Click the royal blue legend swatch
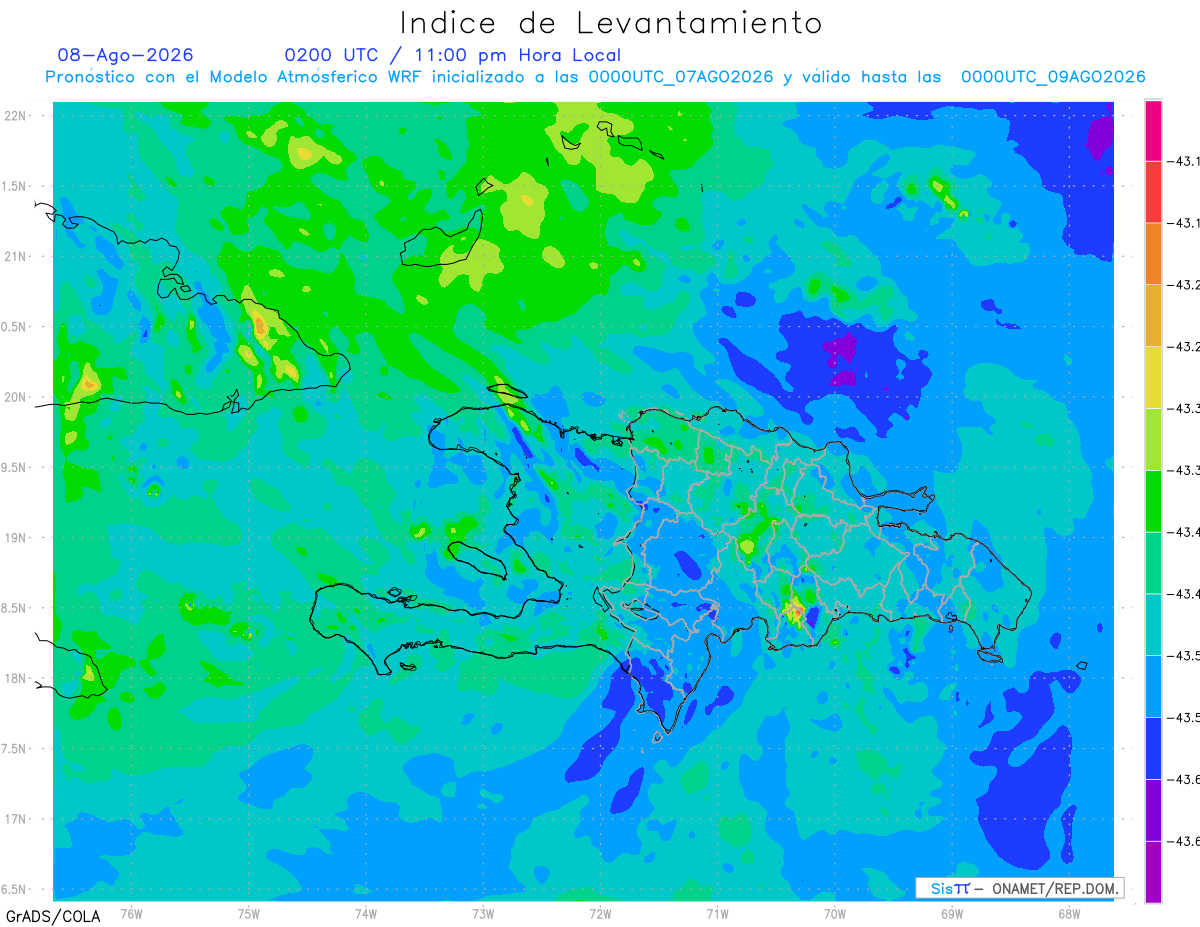 [x=1153, y=747]
